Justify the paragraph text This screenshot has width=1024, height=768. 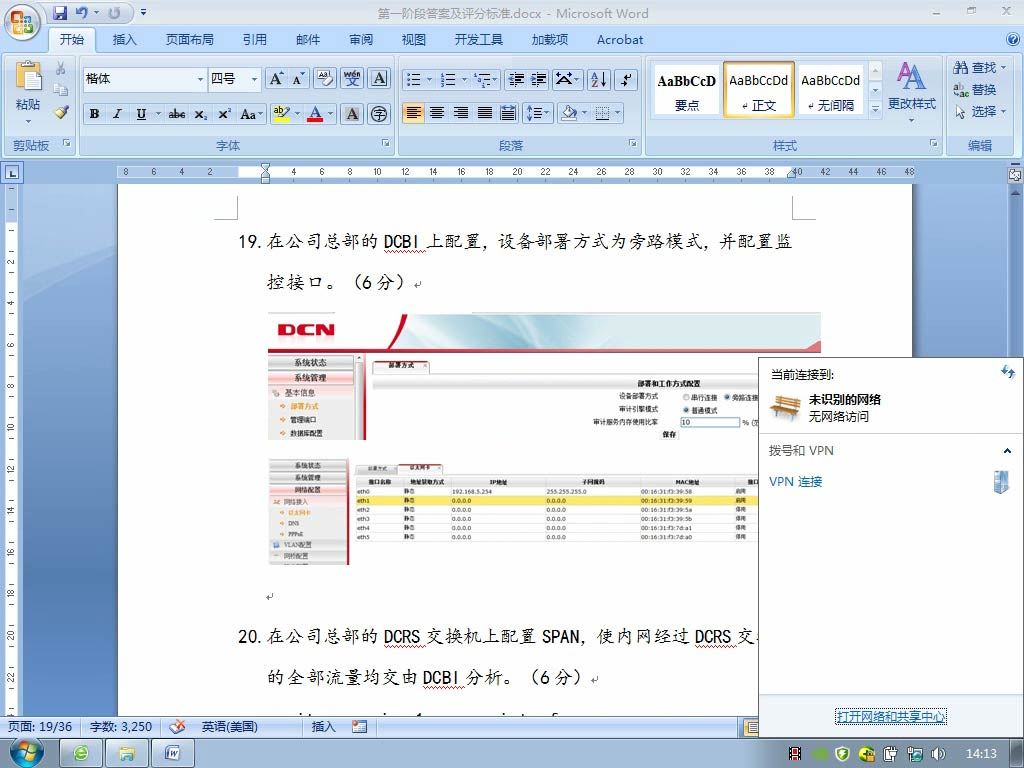coord(485,113)
